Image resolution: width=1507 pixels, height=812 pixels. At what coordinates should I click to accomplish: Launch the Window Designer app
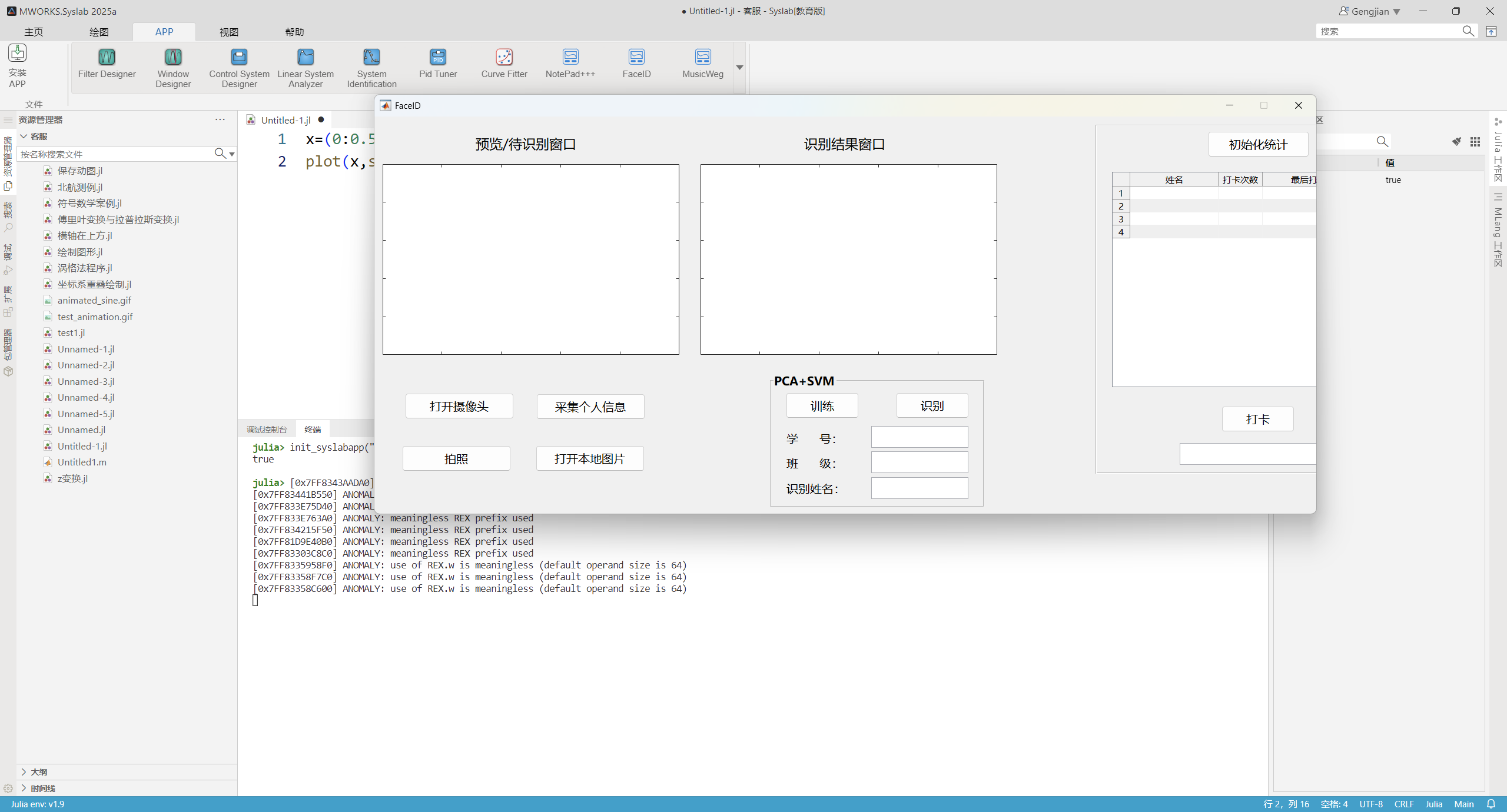173,68
